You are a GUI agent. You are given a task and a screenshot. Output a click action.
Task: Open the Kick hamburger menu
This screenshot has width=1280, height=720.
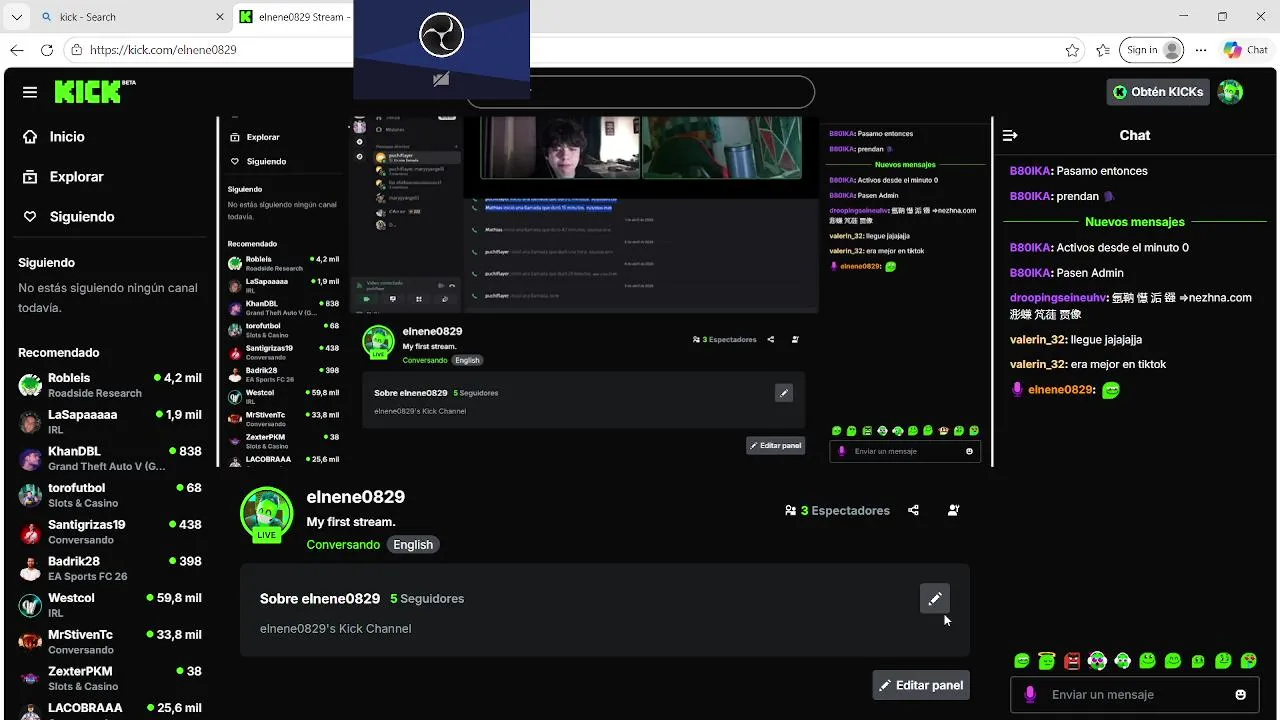(30, 92)
